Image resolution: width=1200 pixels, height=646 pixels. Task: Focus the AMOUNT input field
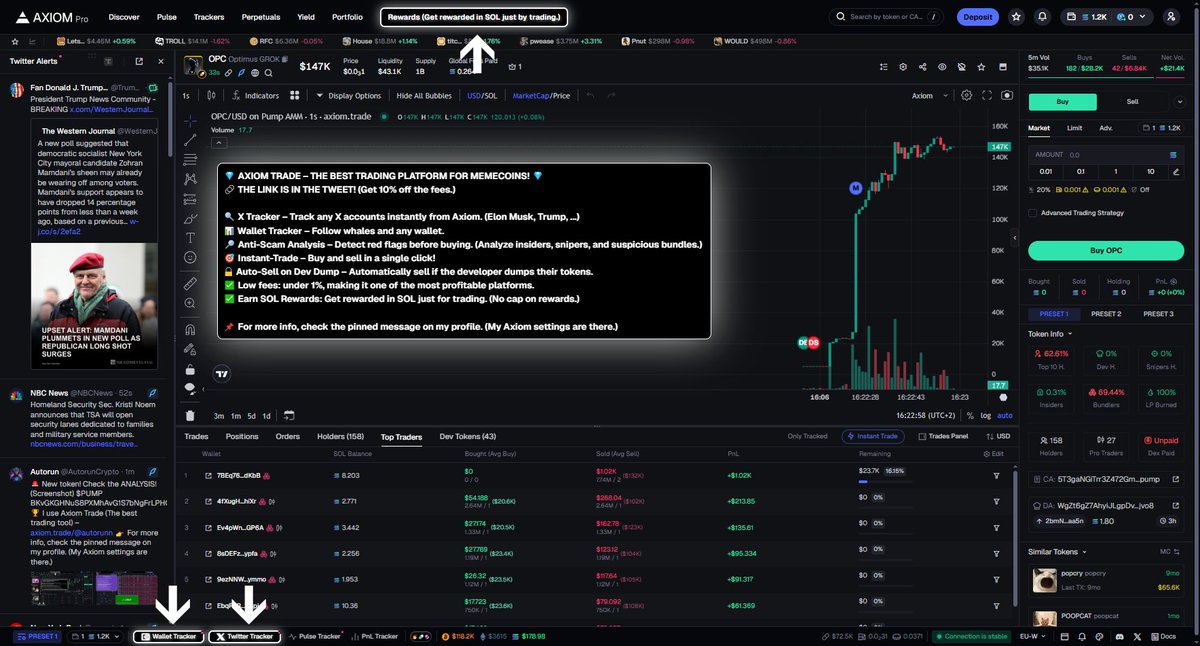(1106, 155)
